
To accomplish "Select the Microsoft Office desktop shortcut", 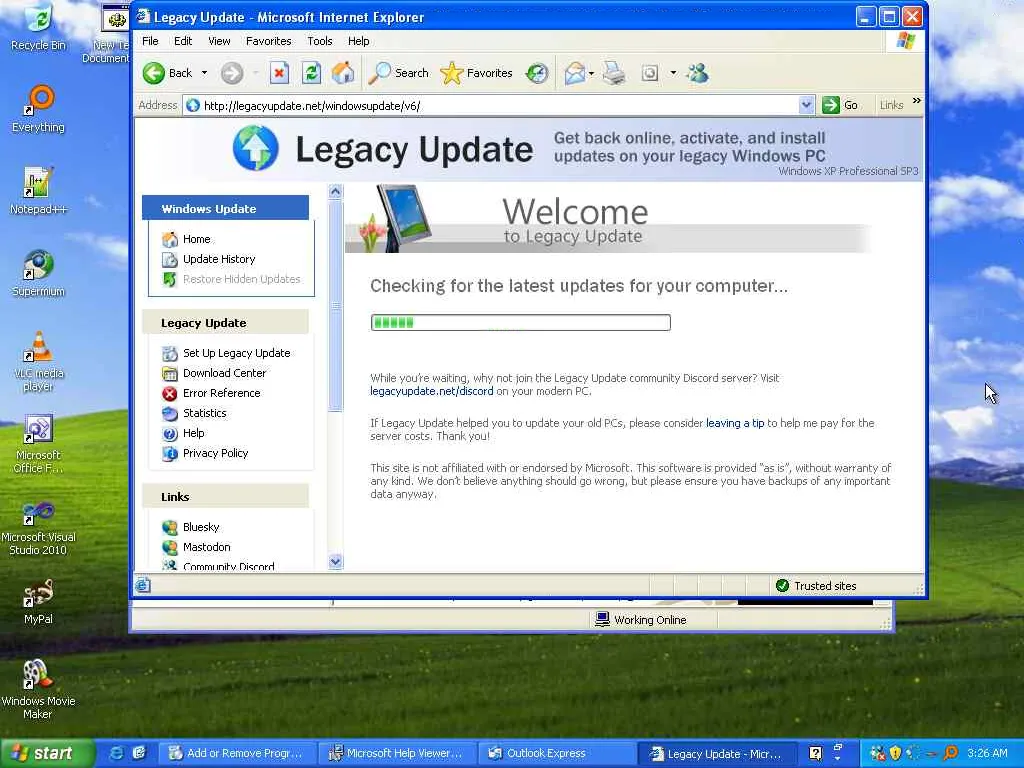I will [x=39, y=444].
